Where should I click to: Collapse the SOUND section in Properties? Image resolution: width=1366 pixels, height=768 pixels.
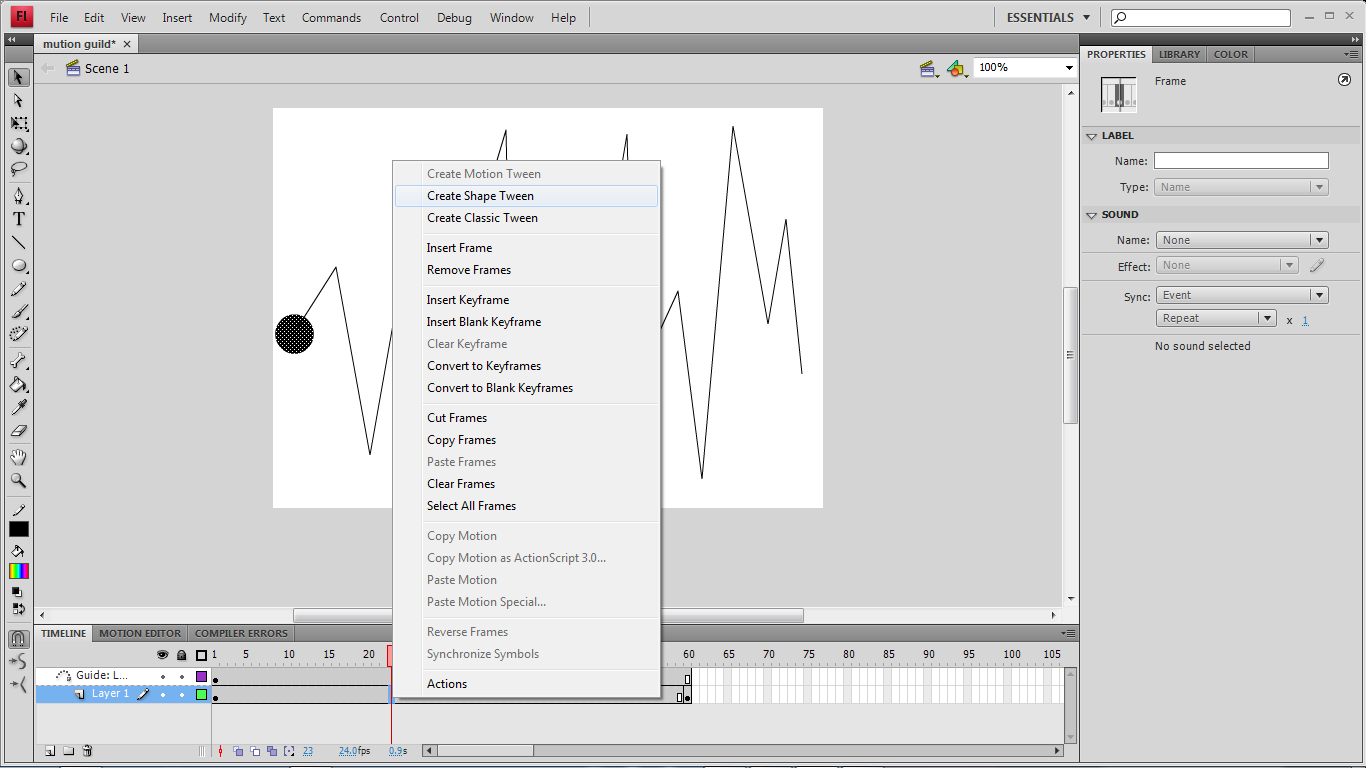(x=1091, y=214)
